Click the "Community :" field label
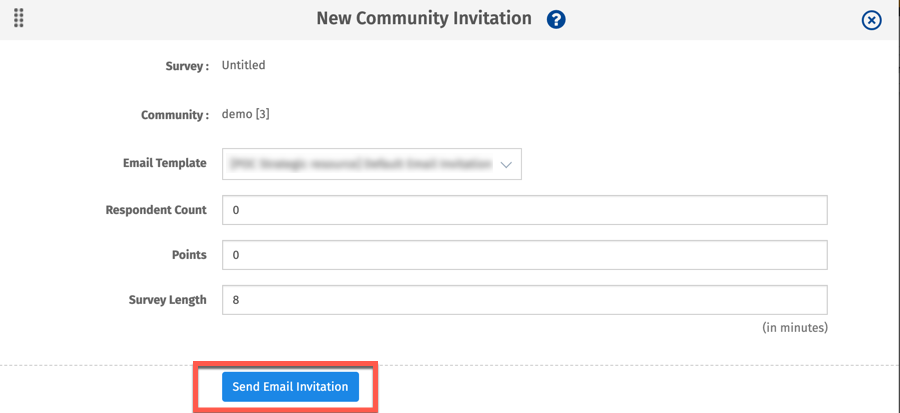The width and height of the screenshot is (900, 413). pos(174,115)
